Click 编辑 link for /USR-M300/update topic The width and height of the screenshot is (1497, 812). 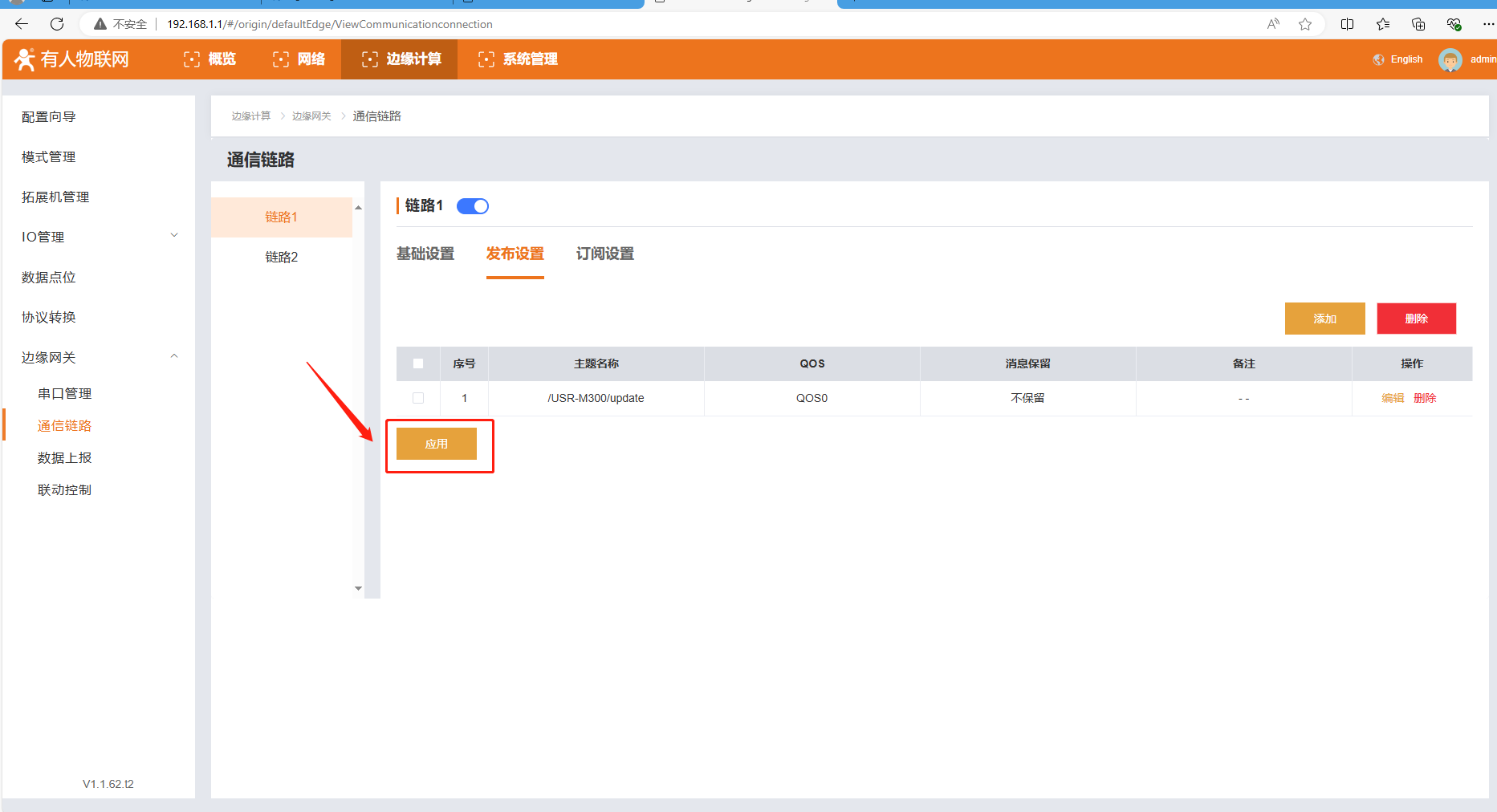tap(1393, 398)
